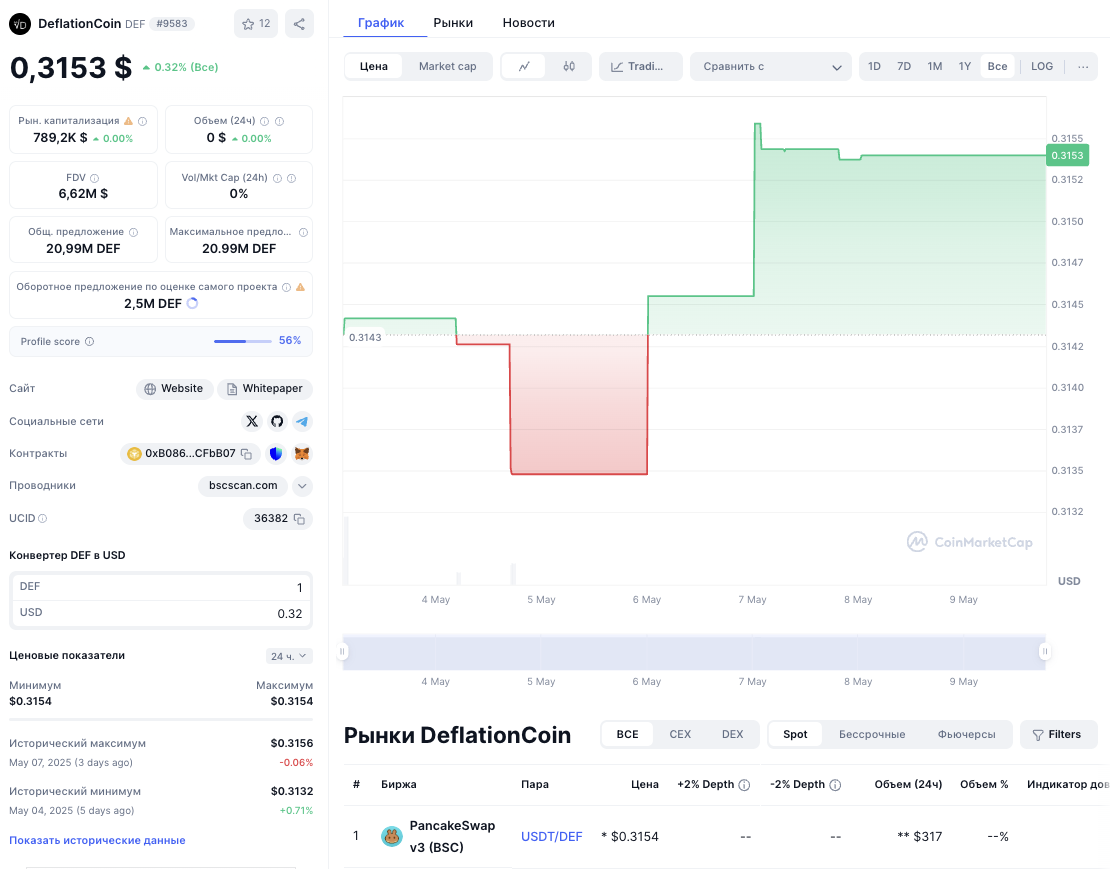Expand explorers list next to bscscan.com

pyautogui.click(x=302, y=486)
